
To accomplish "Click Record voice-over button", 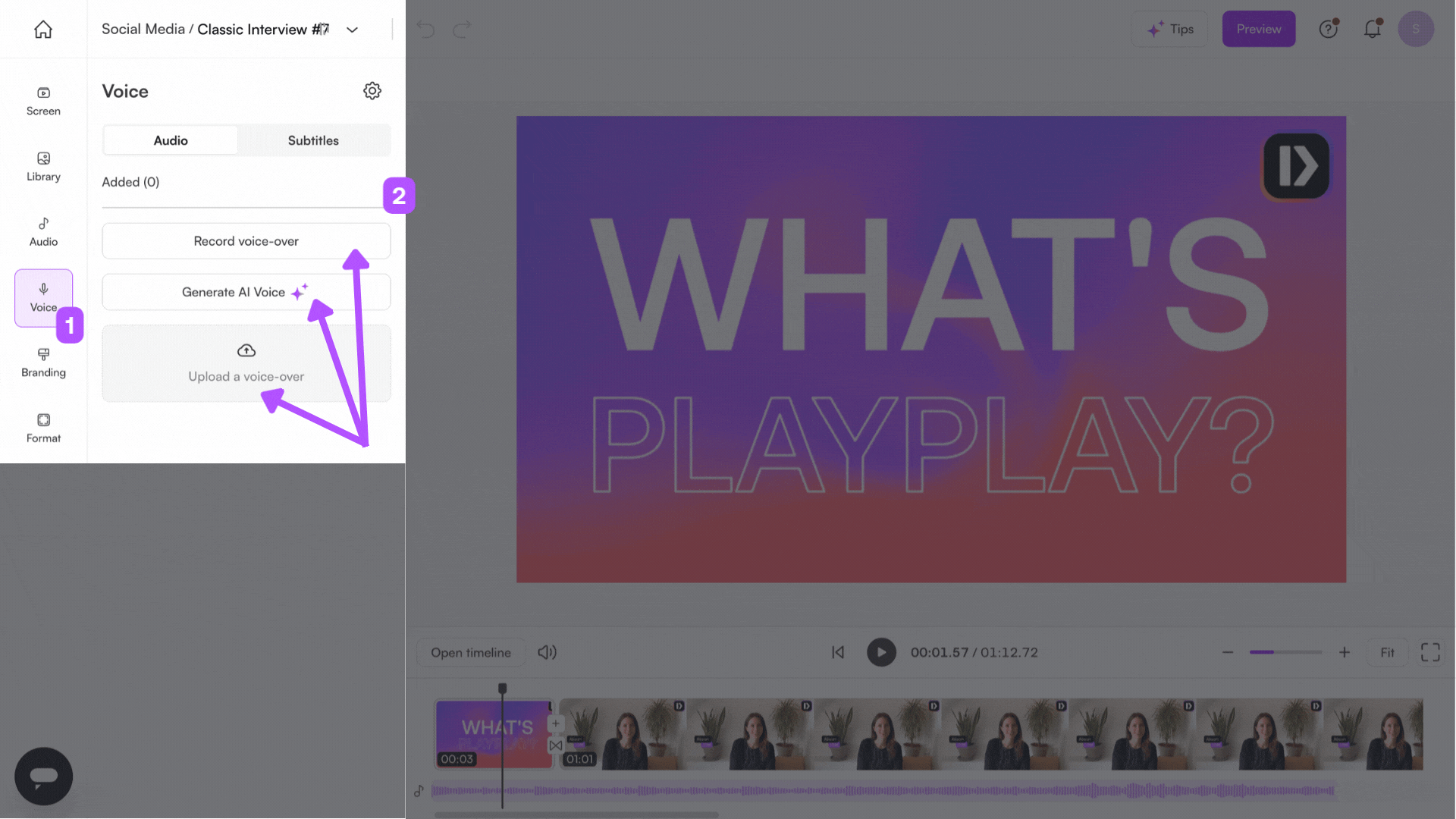I will click(246, 241).
